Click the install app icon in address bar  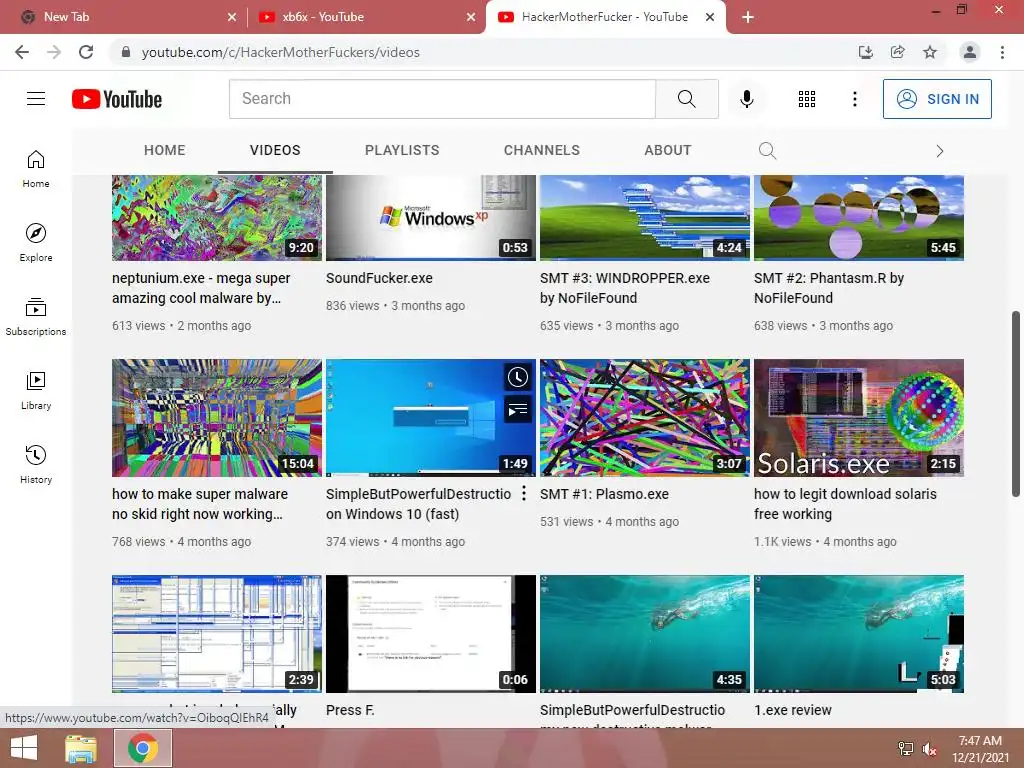866,52
